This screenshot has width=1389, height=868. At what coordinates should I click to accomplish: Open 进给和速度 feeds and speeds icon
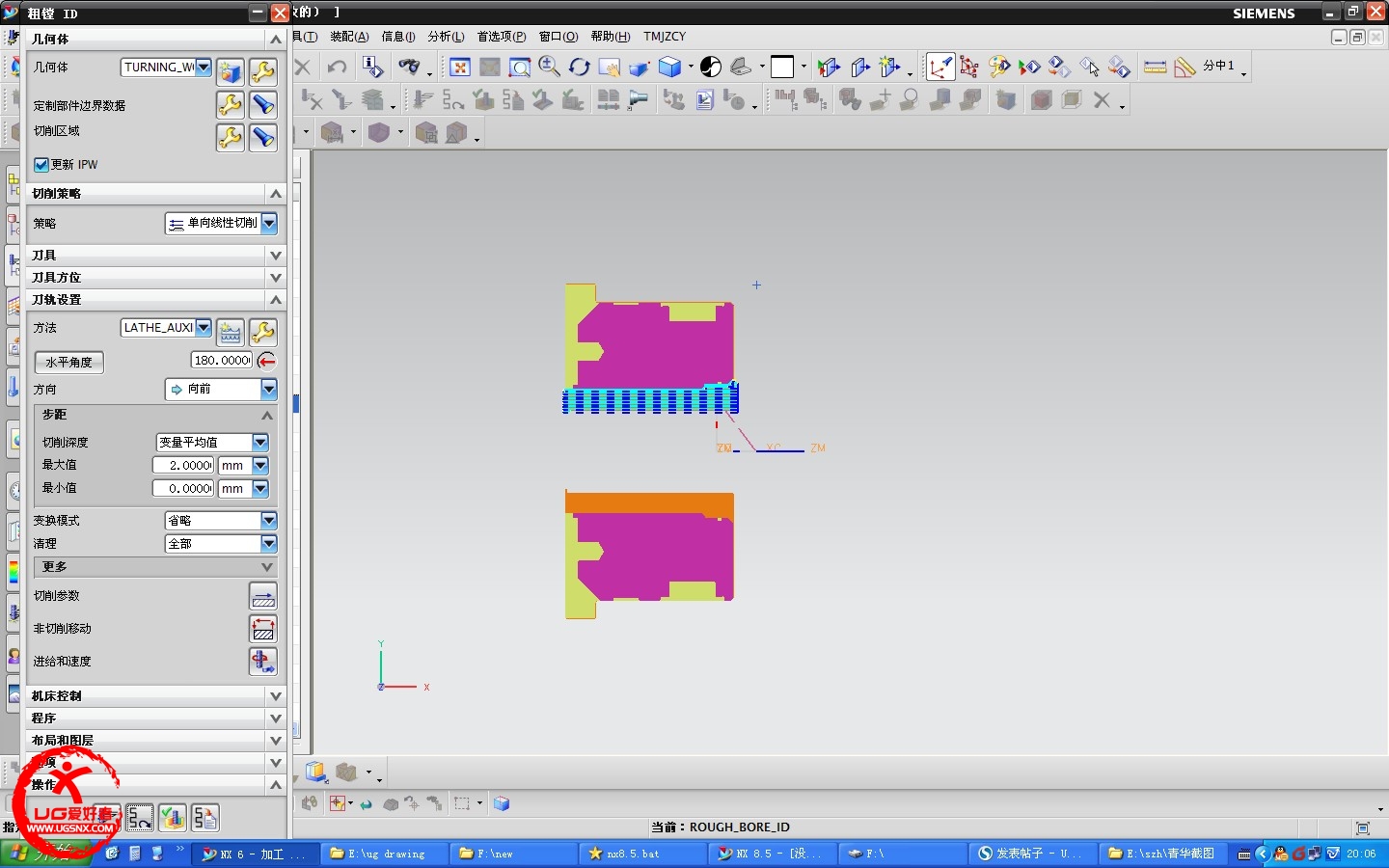pyautogui.click(x=262, y=662)
